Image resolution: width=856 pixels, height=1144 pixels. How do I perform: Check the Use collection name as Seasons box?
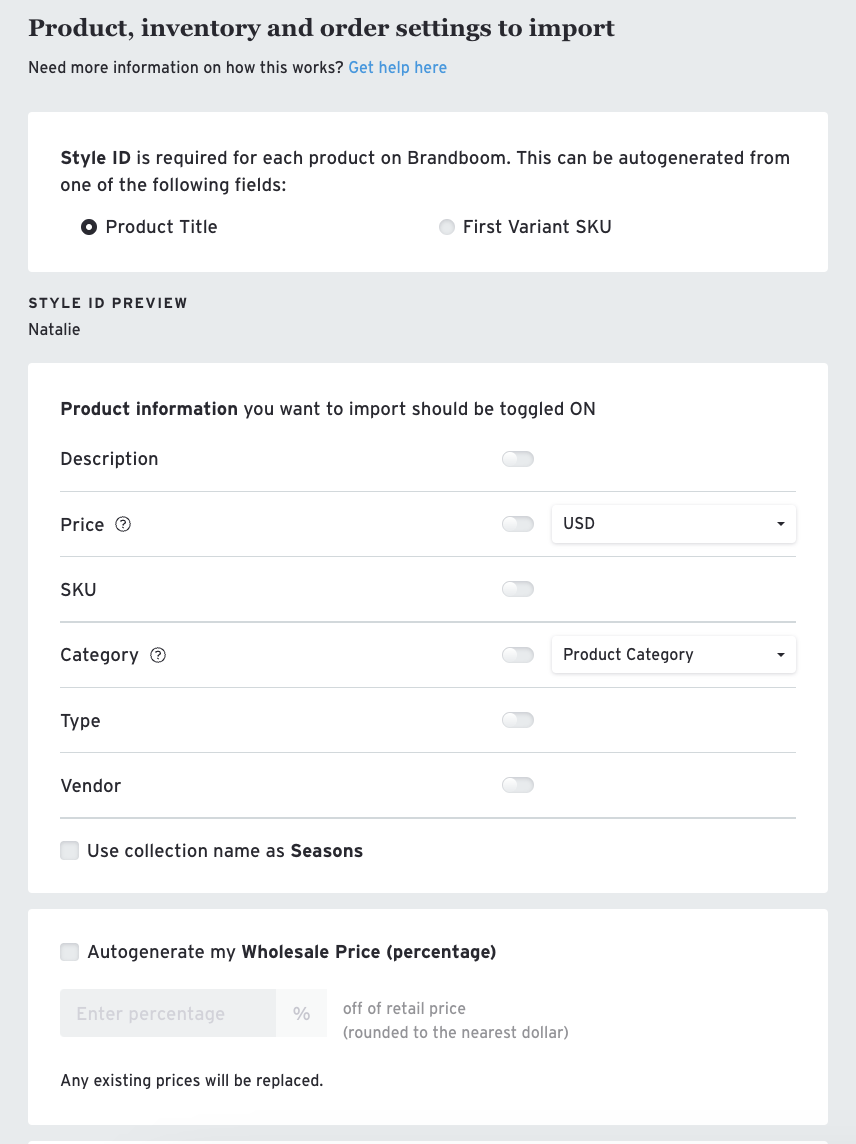[69, 850]
